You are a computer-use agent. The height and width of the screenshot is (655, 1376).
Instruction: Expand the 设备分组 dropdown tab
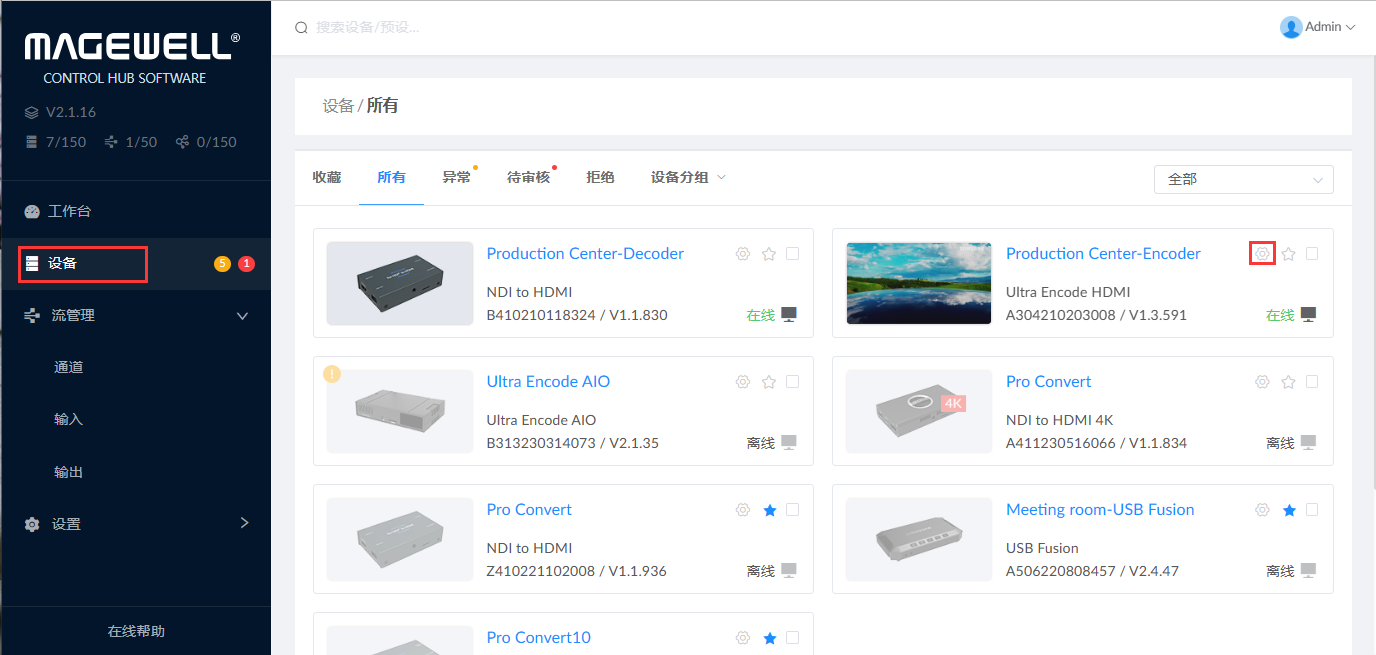[688, 177]
